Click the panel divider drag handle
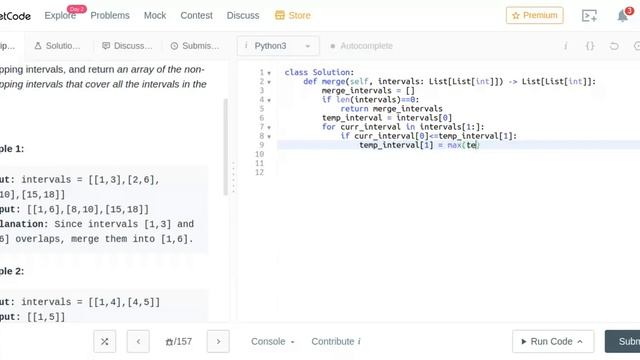 pyautogui.click(x=233, y=177)
